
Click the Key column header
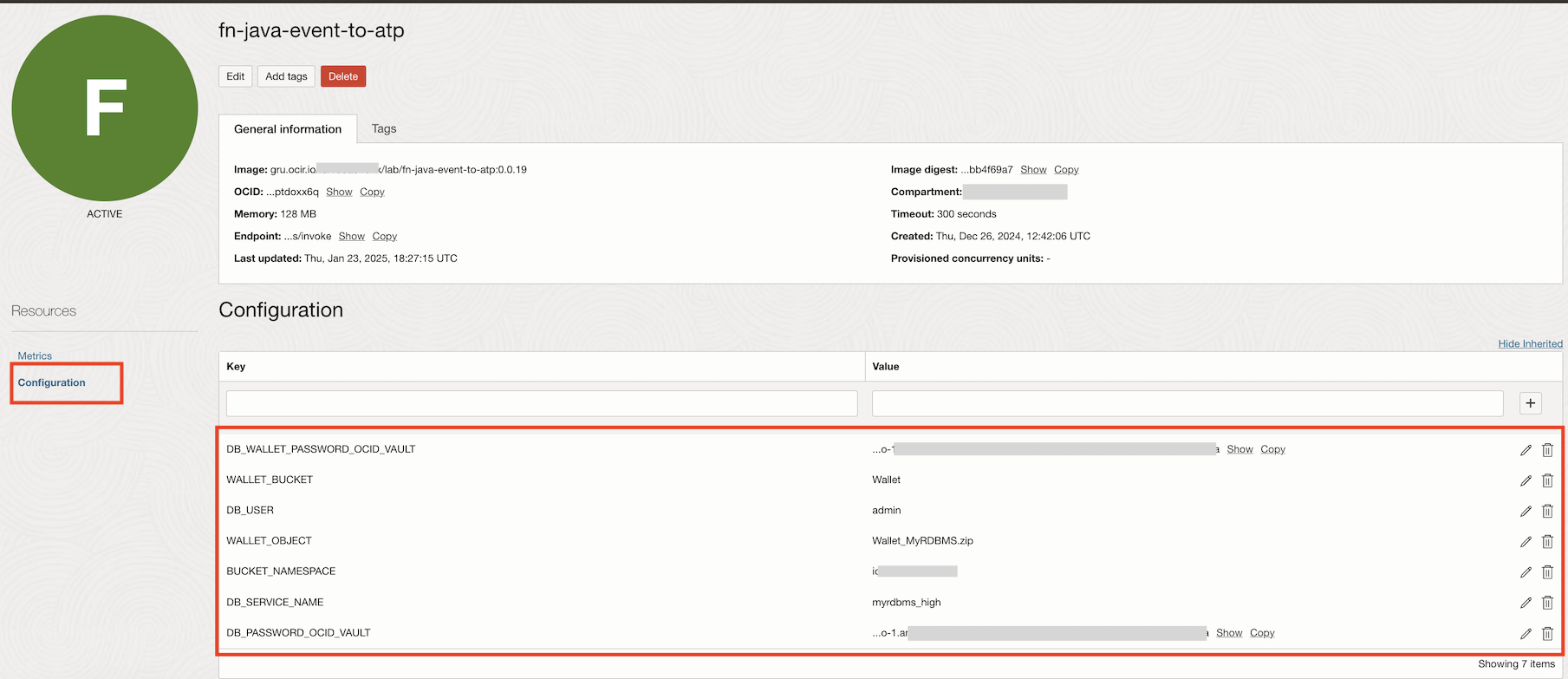click(236, 367)
